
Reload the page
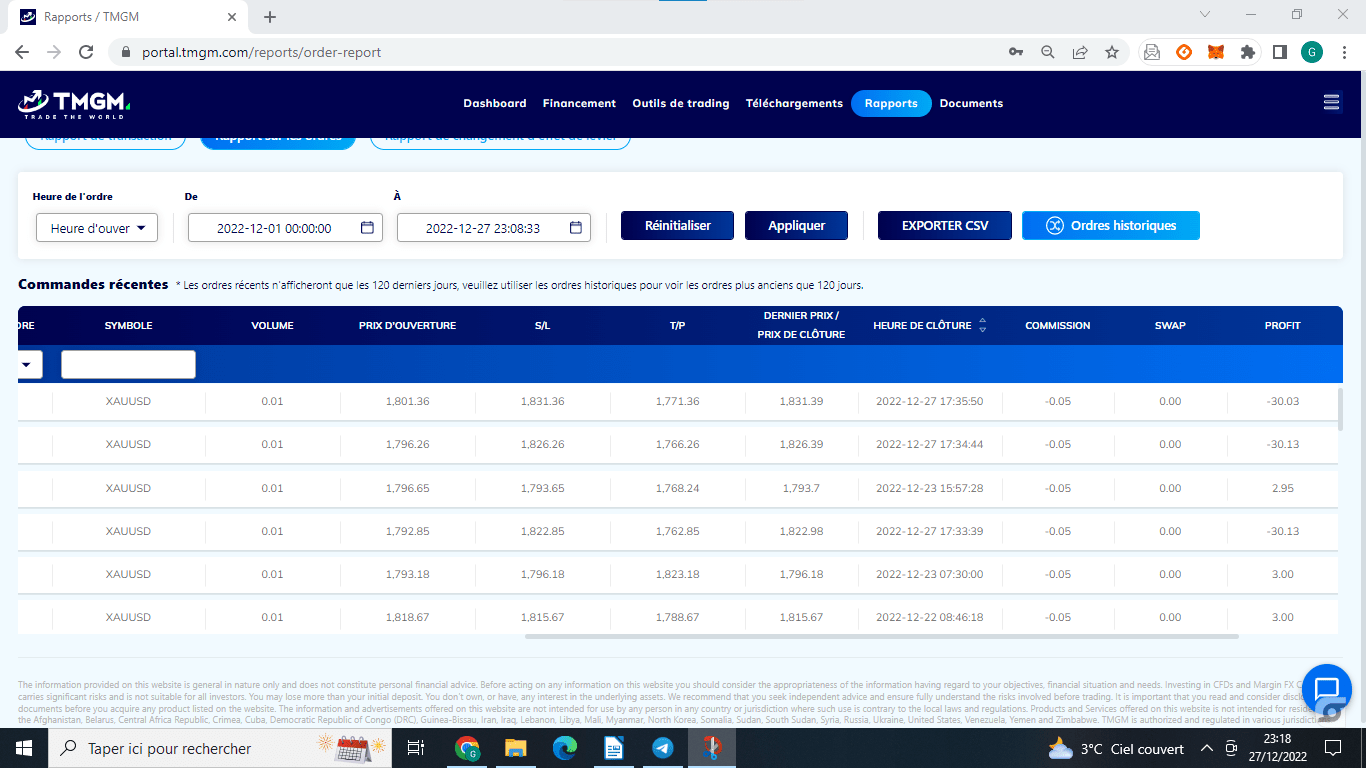point(86,52)
